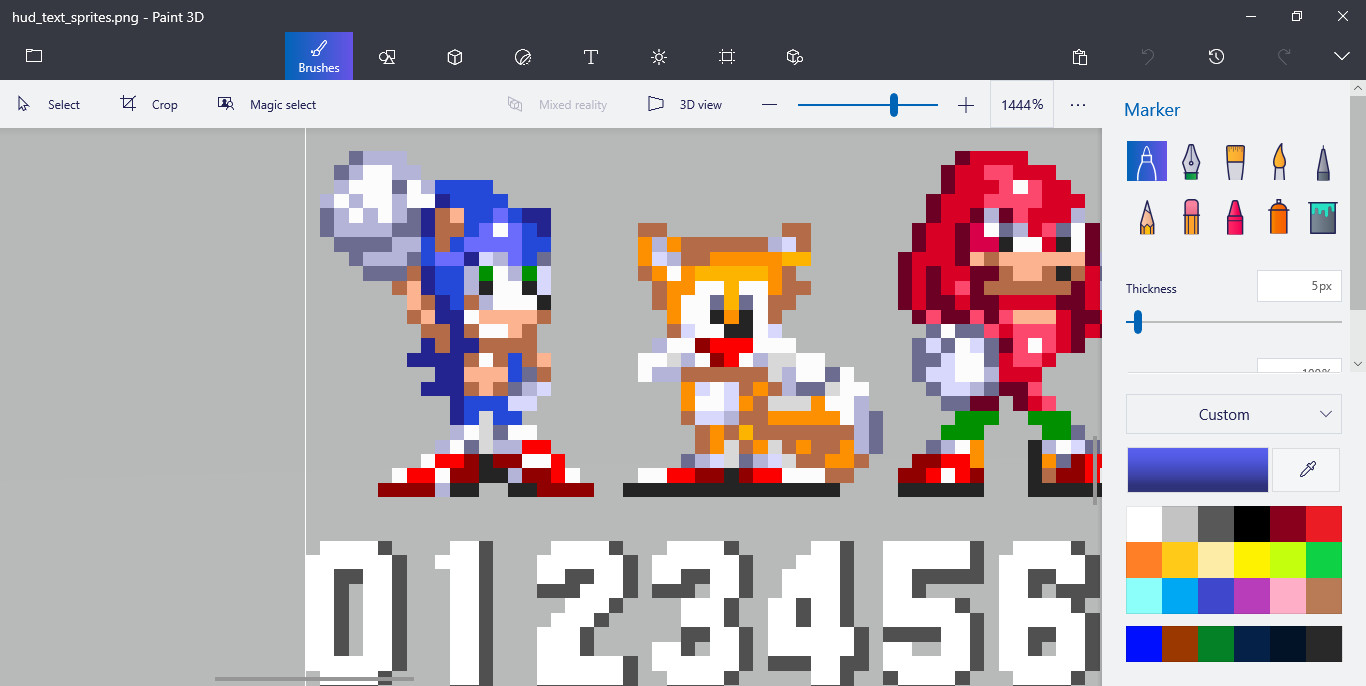Expand the top-right toolbar chevron

pyautogui.click(x=1341, y=57)
